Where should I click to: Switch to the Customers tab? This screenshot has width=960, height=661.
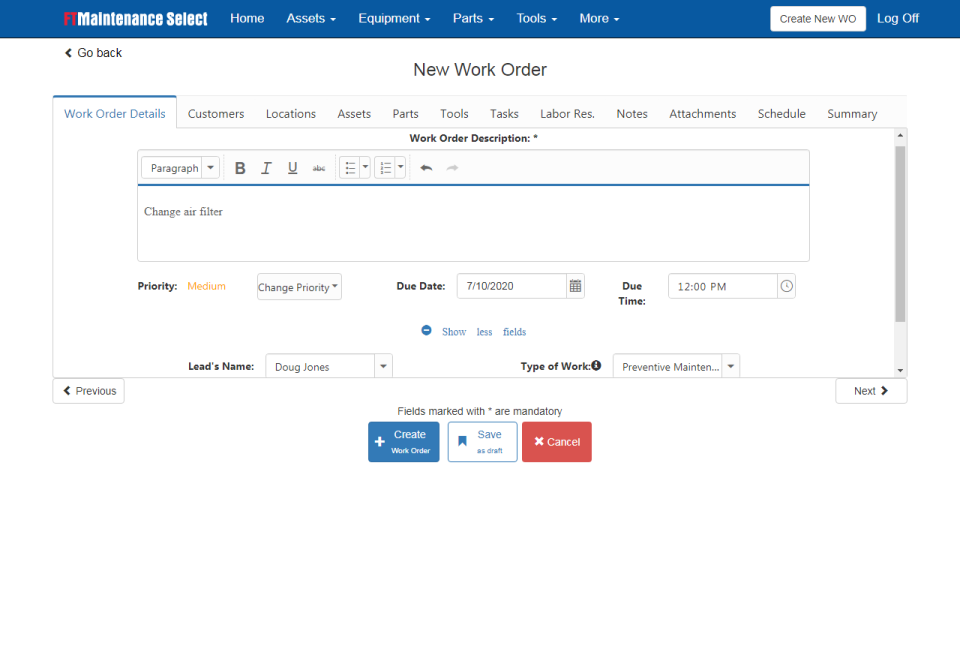[x=216, y=114]
